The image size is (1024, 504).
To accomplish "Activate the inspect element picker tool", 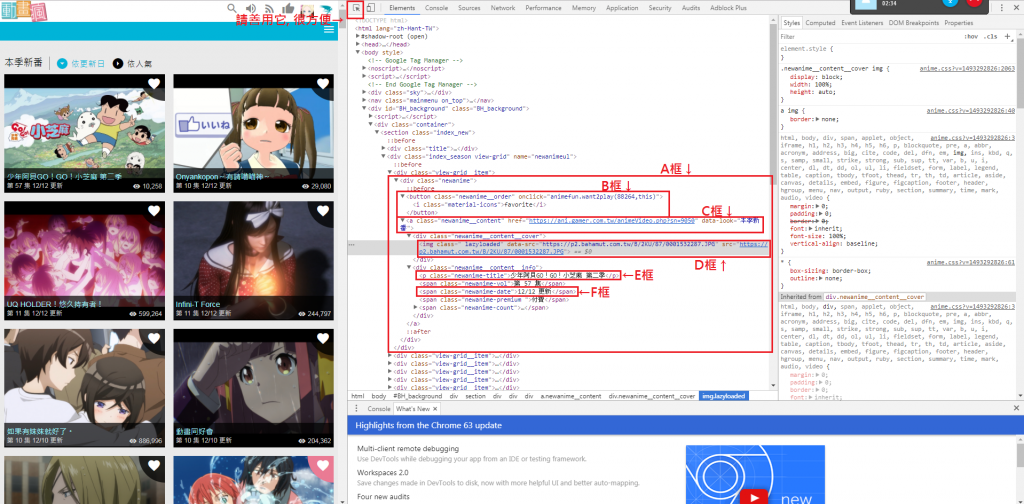I will point(356,8).
